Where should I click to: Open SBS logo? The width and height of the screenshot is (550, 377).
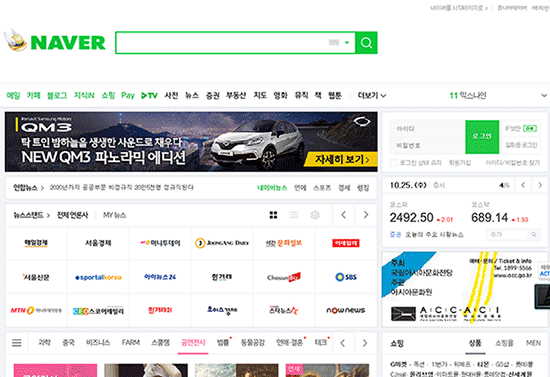click(346, 277)
